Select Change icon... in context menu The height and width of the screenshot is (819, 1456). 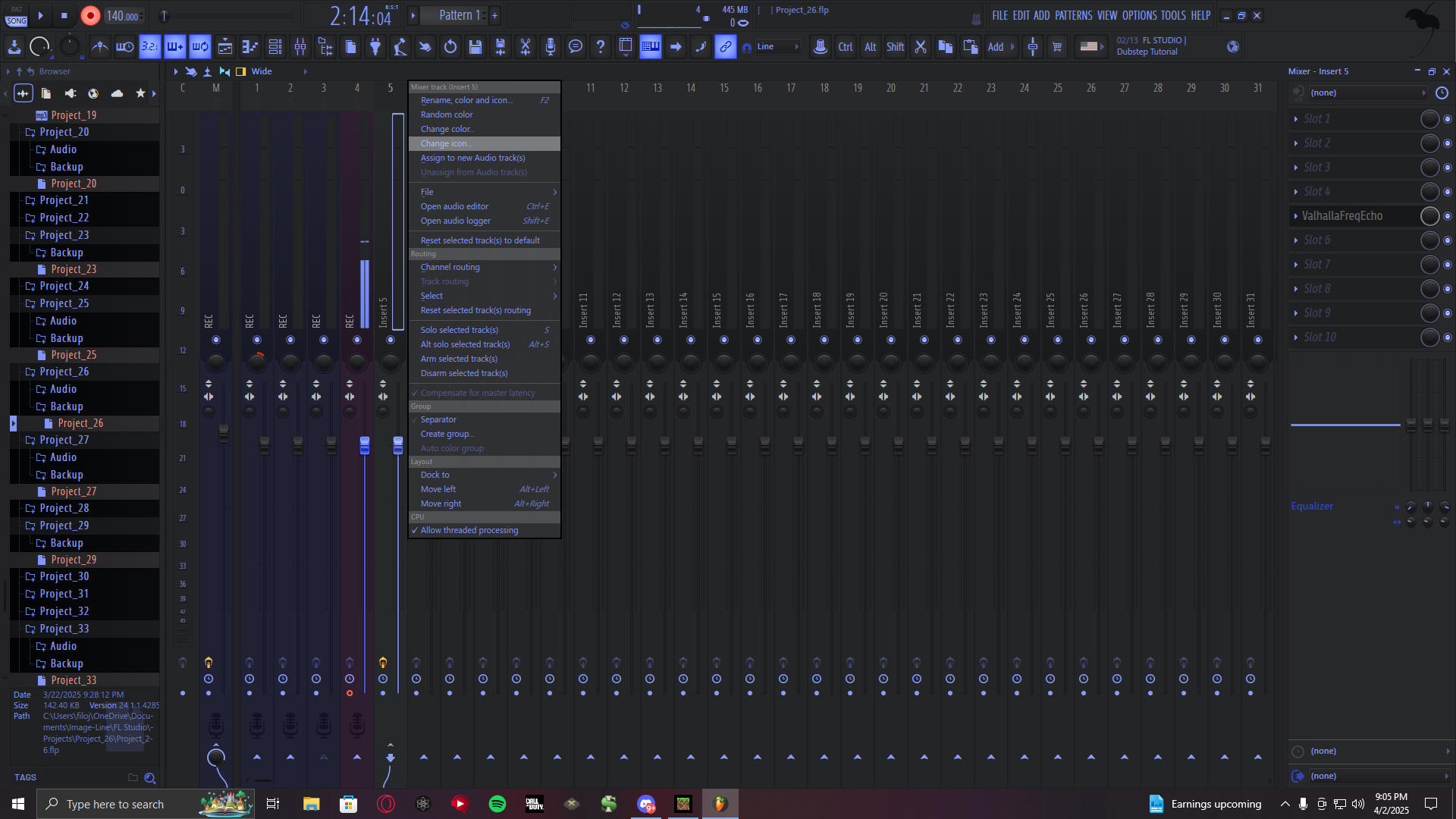(446, 144)
